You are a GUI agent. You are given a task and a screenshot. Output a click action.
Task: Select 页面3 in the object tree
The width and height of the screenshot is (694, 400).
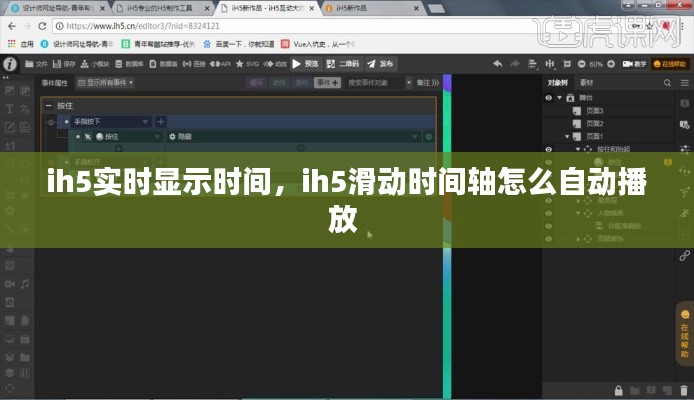(x=594, y=111)
